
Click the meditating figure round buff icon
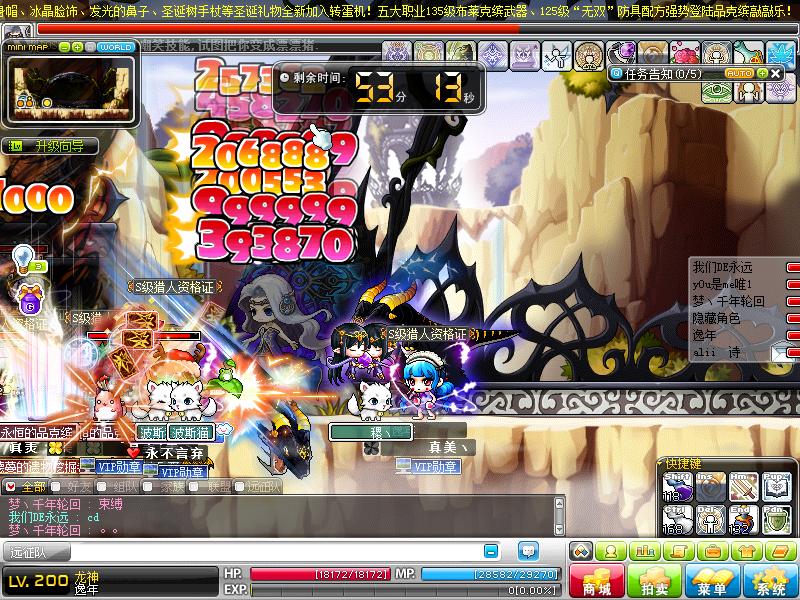tap(589, 55)
